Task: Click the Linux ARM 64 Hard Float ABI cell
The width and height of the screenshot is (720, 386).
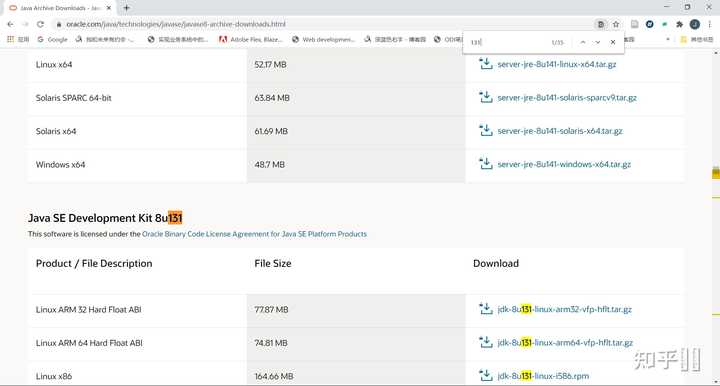Action: coord(89,343)
